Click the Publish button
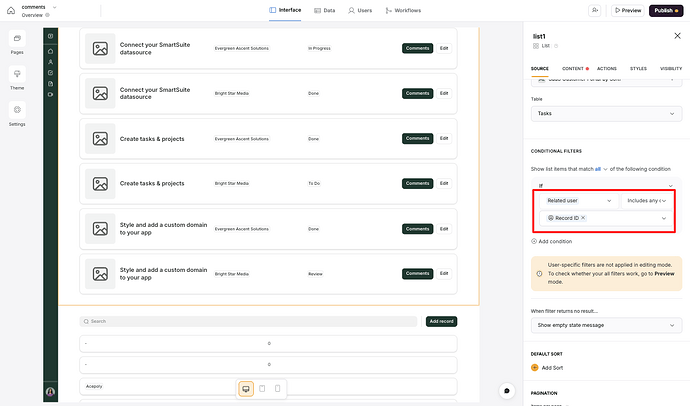Image resolution: width=690 pixels, height=406 pixels. (x=666, y=10)
